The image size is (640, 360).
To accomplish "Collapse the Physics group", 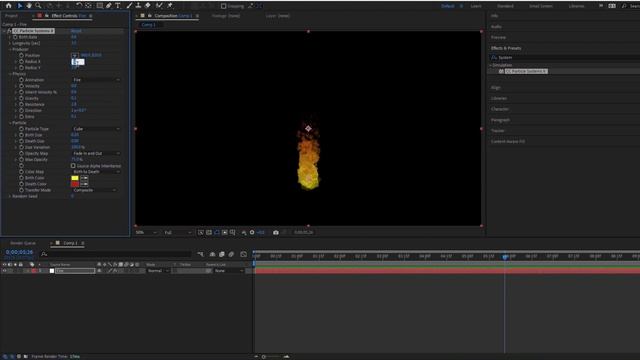I will coord(10,73).
